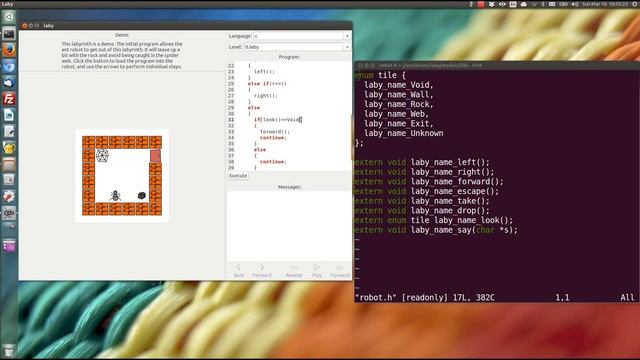
Task: Open the purple app icon in the dock
Action: [x=9, y=246]
